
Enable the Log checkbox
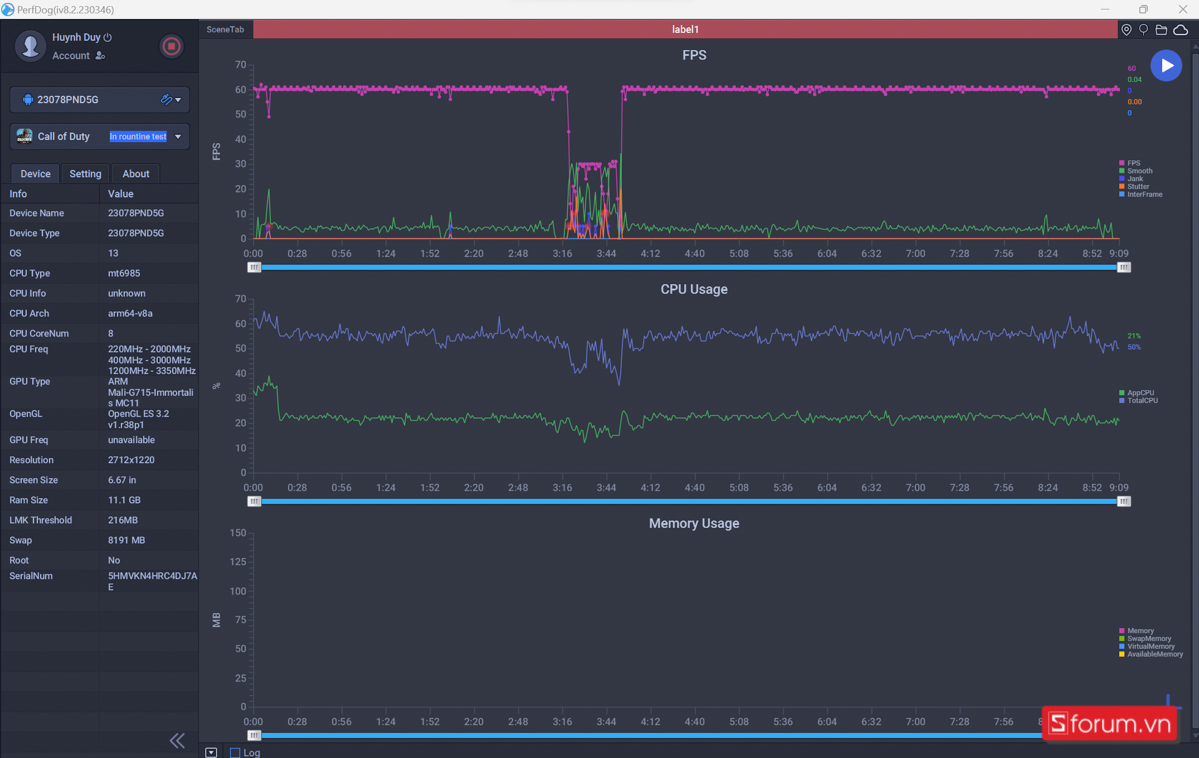235,752
